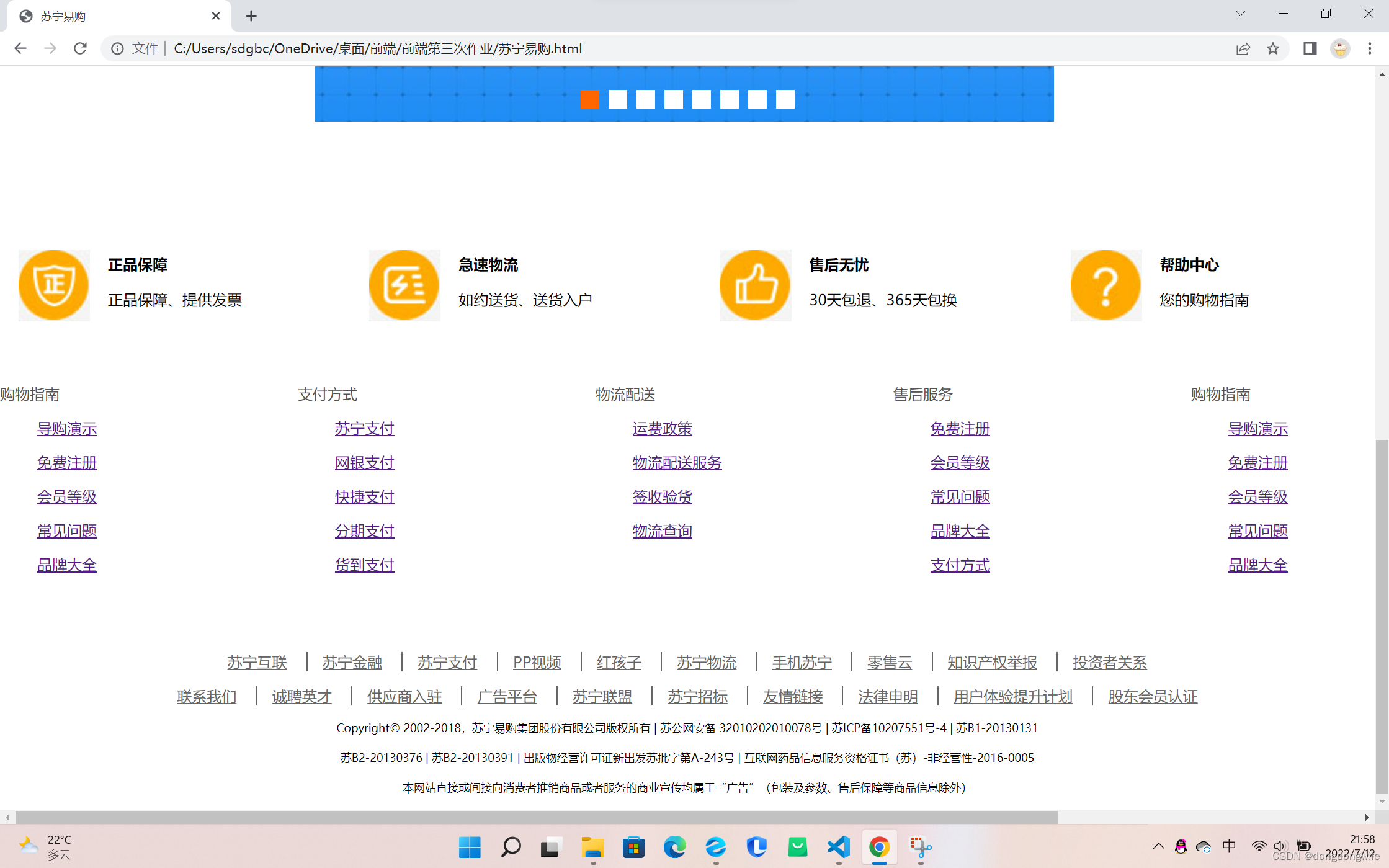Image resolution: width=1389 pixels, height=868 pixels.
Task: Go back with browser back arrow
Action: pos(20,48)
